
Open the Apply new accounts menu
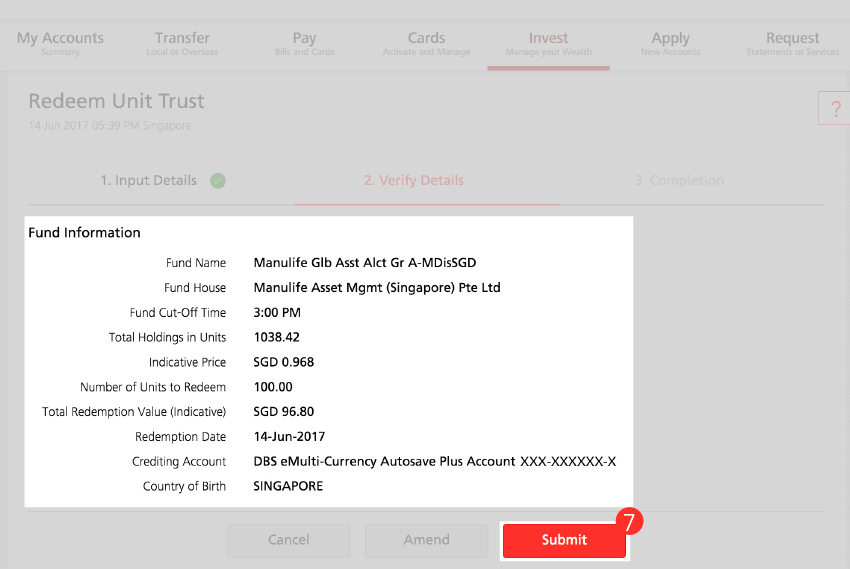pos(671,43)
